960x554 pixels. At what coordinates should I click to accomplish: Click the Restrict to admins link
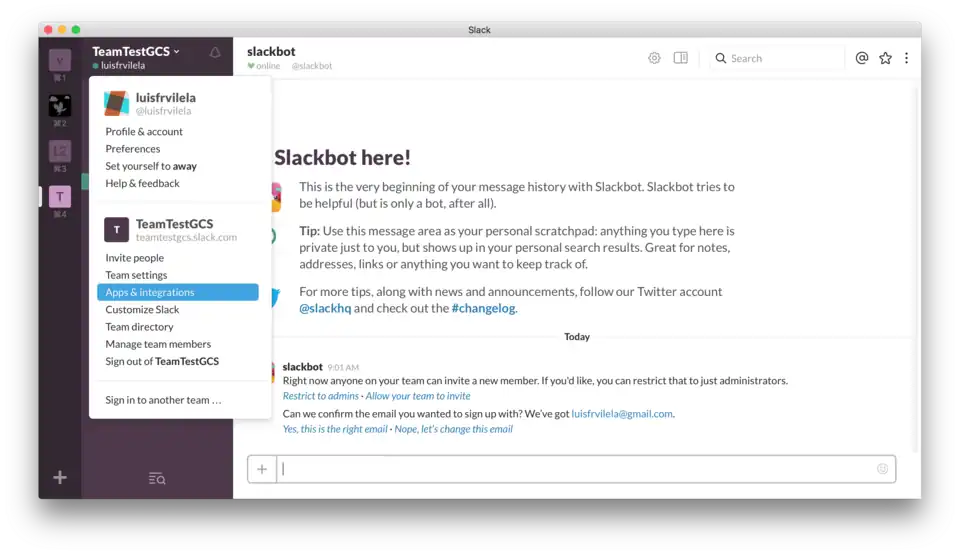pos(320,396)
